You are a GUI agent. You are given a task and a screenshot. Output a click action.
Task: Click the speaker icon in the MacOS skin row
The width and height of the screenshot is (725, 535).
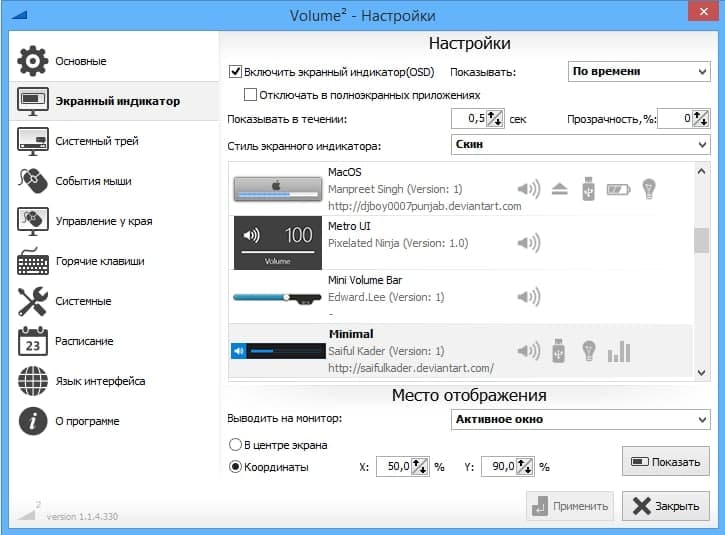tap(528, 189)
